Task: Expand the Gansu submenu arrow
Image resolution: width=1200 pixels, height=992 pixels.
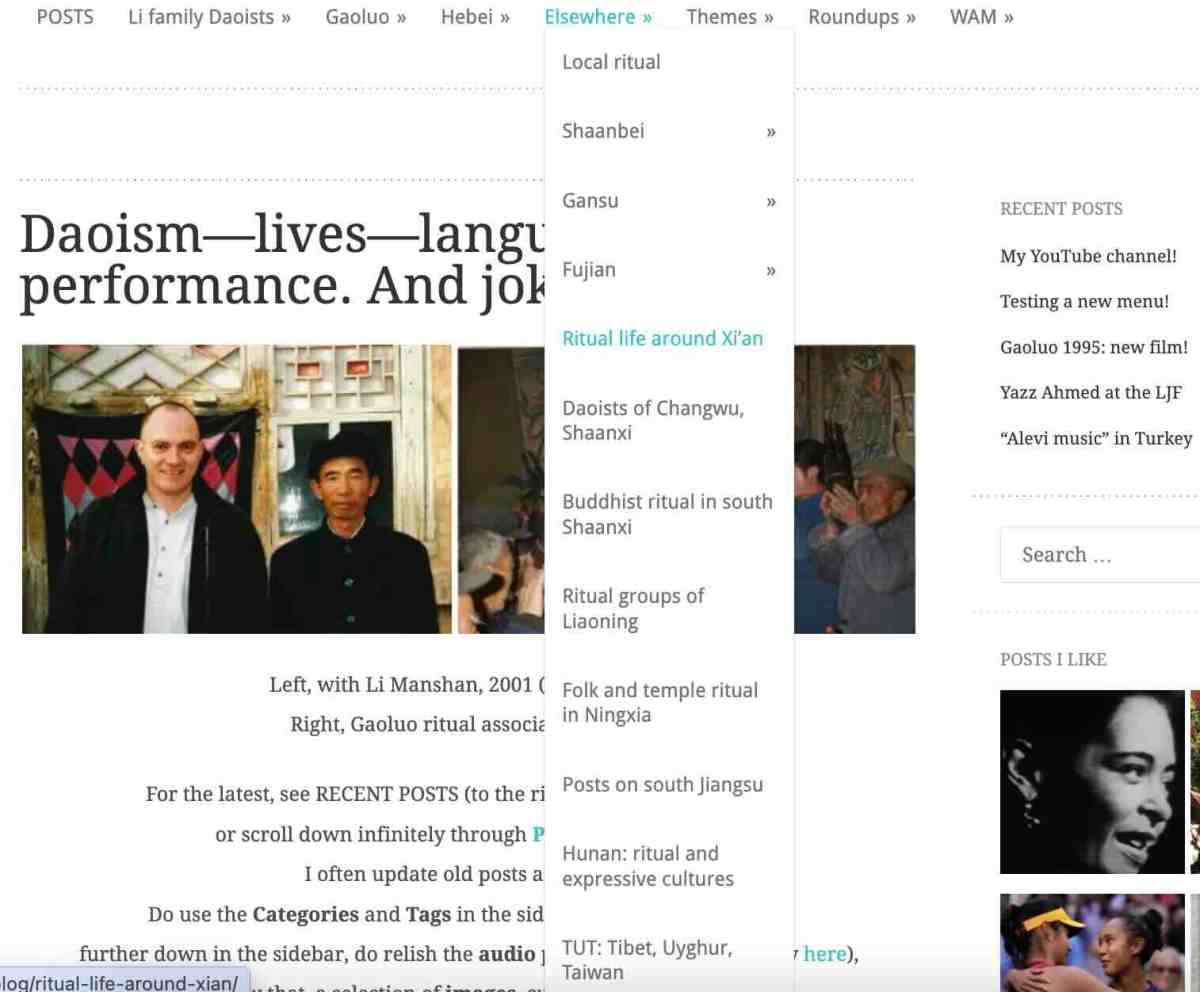Action: pyautogui.click(x=771, y=201)
